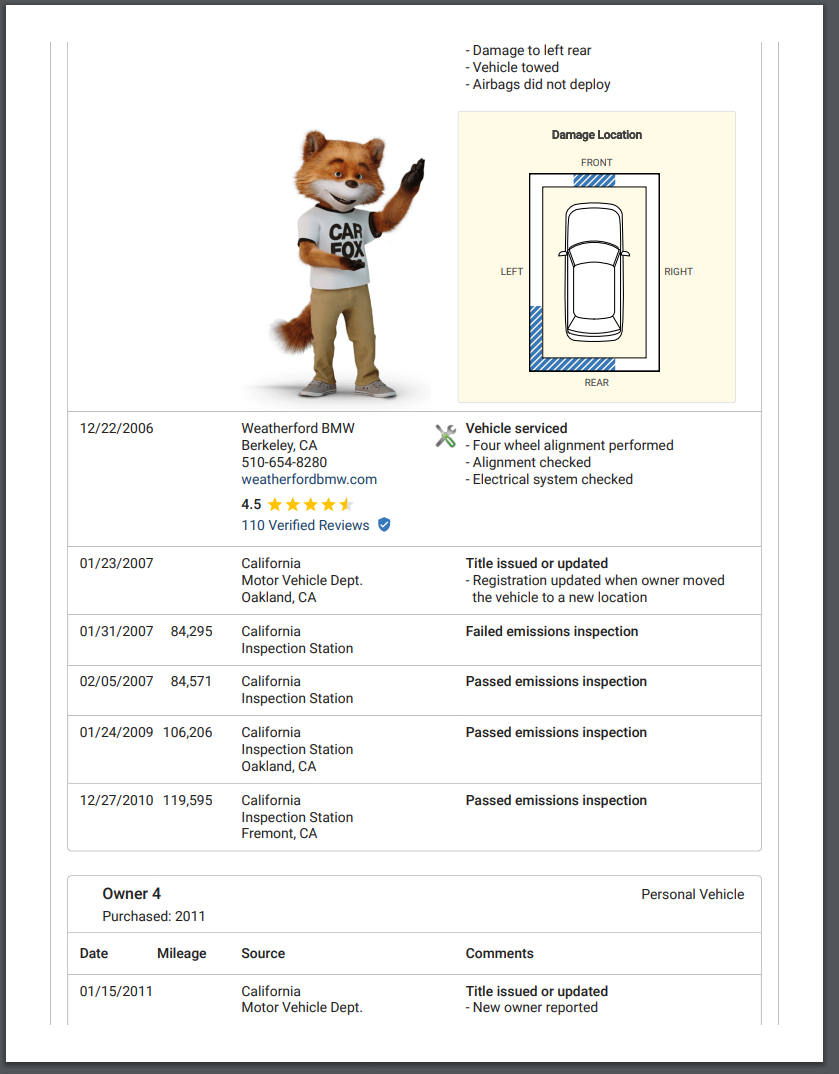Click the Source column header
Screen dimensions: 839x1074
tap(263, 953)
